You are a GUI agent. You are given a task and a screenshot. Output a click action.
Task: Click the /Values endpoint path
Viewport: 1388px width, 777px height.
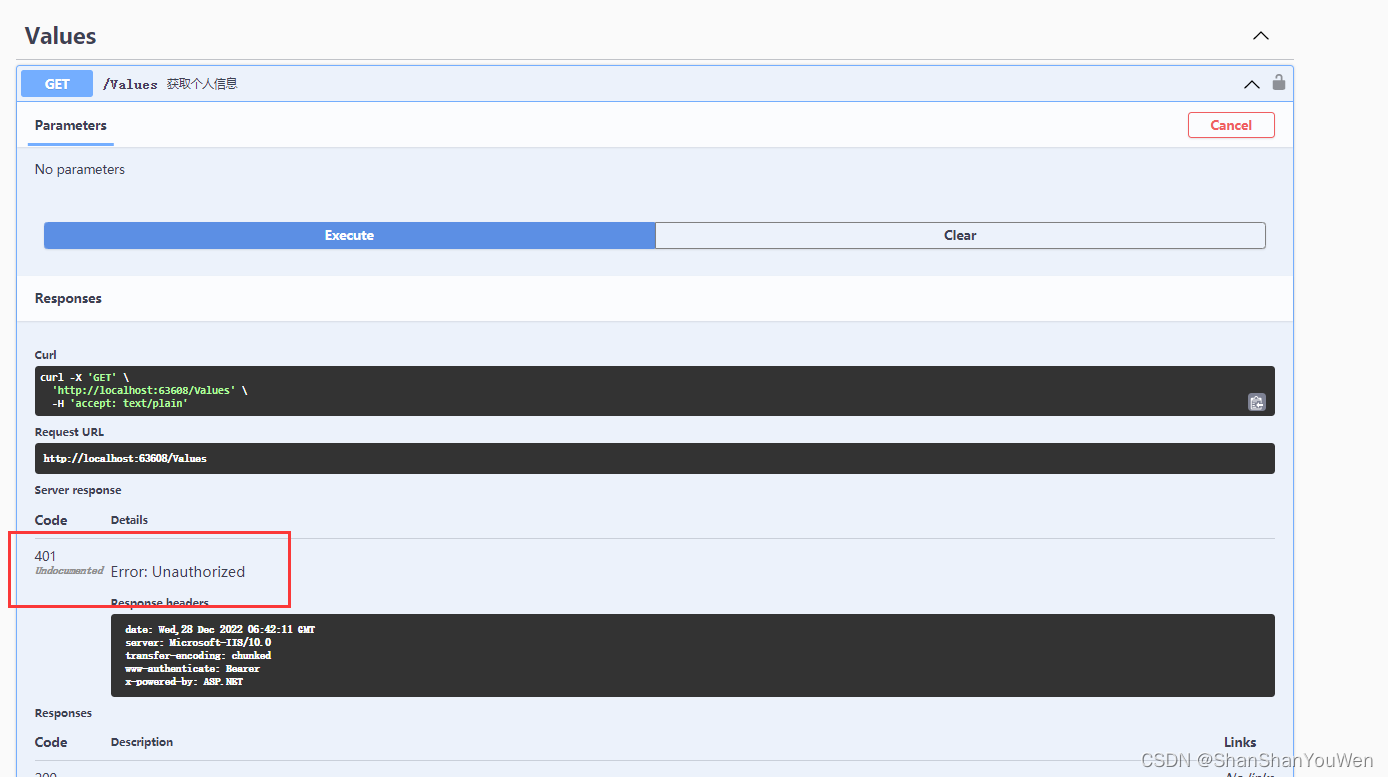coord(130,84)
